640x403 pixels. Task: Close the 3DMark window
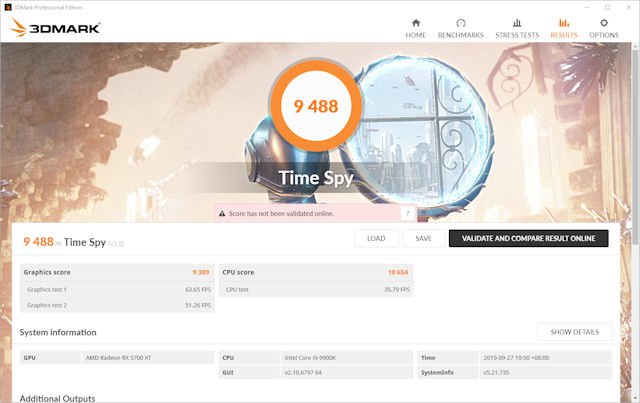click(x=629, y=7)
